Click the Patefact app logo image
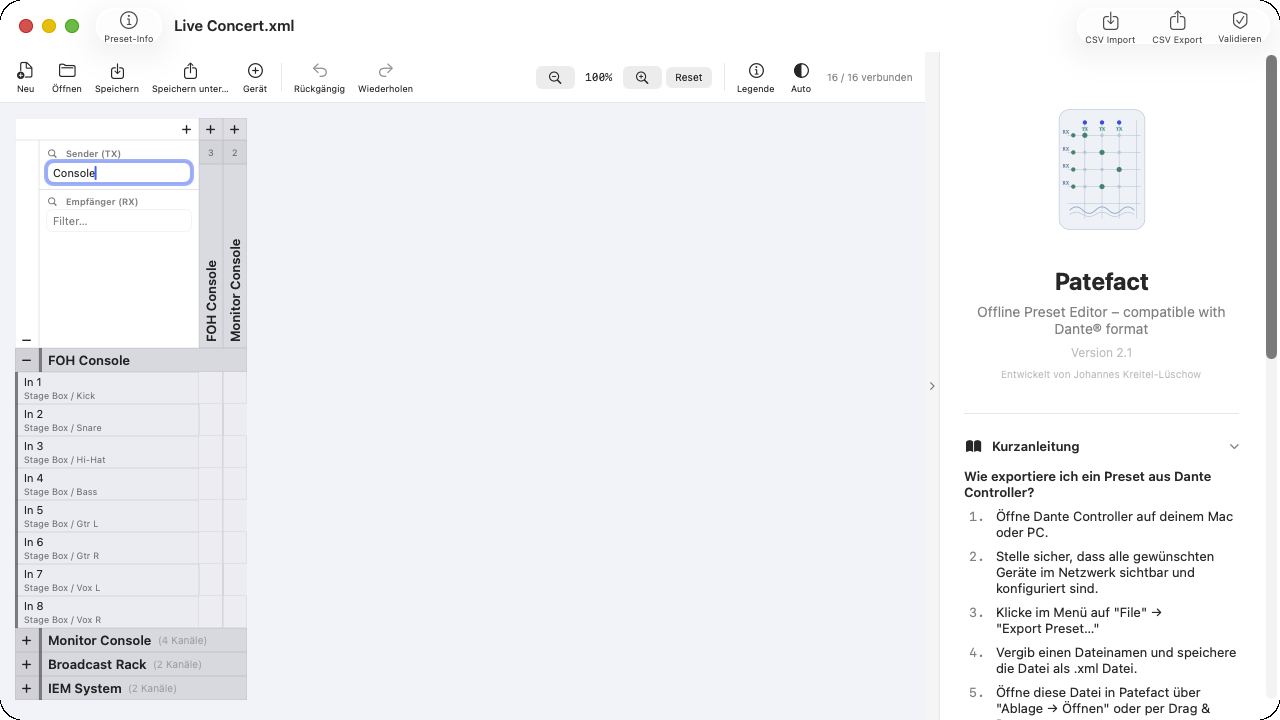The width and height of the screenshot is (1280, 720). click(1102, 169)
